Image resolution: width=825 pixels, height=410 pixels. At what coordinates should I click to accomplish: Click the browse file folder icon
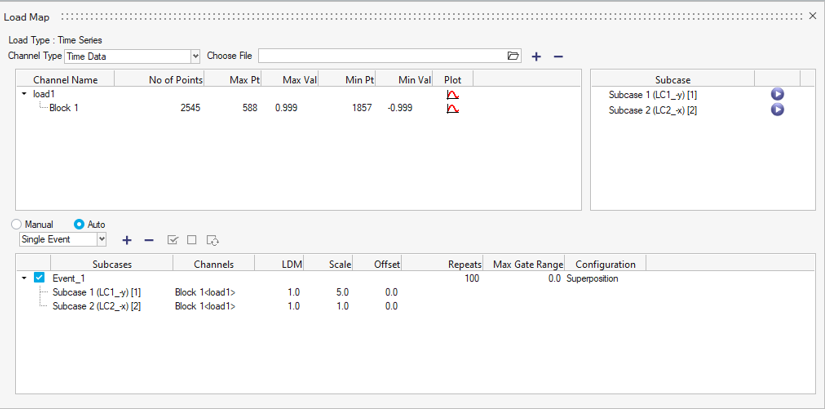pos(513,57)
